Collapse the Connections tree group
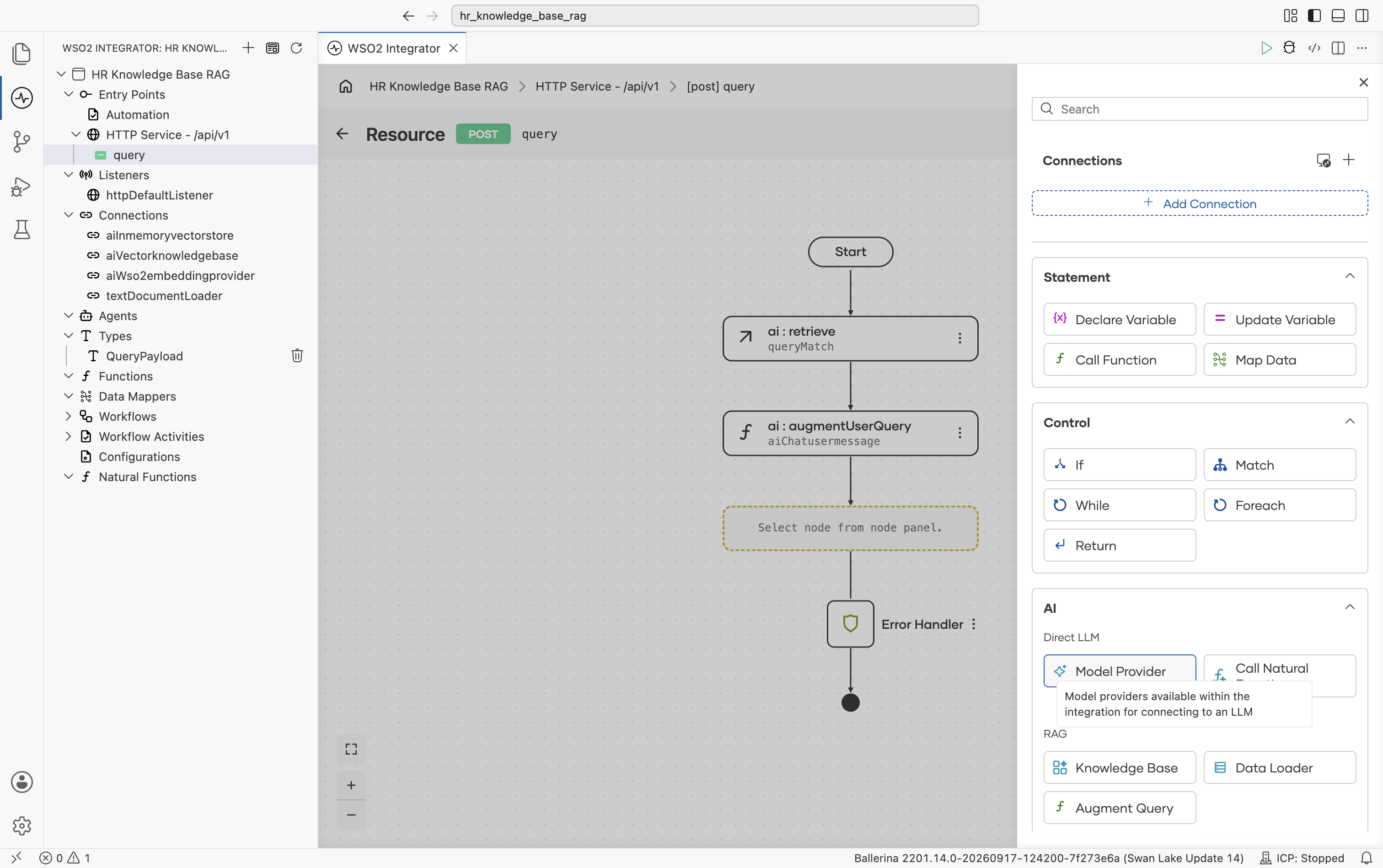This screenshot has height=868, width=1383. (68, 214)
